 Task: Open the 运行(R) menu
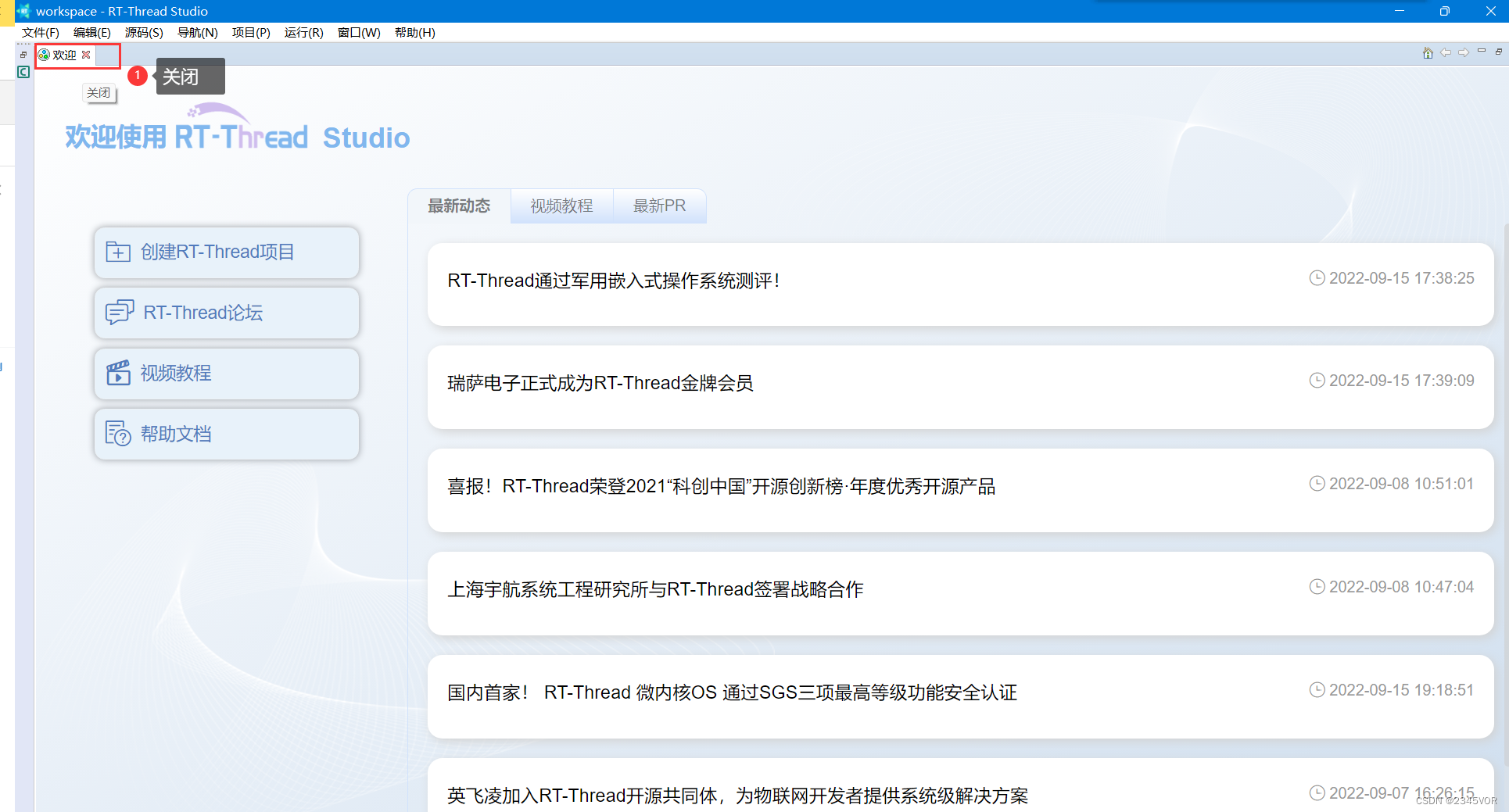click(303, 32)
